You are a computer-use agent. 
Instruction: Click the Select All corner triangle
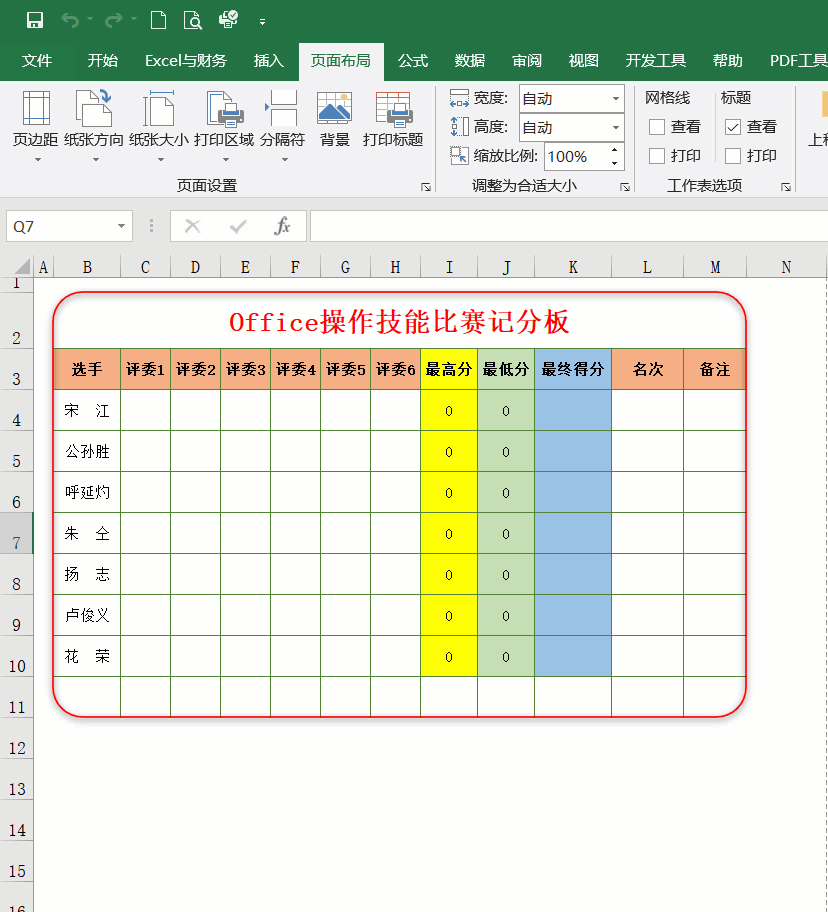click(22, 266)
